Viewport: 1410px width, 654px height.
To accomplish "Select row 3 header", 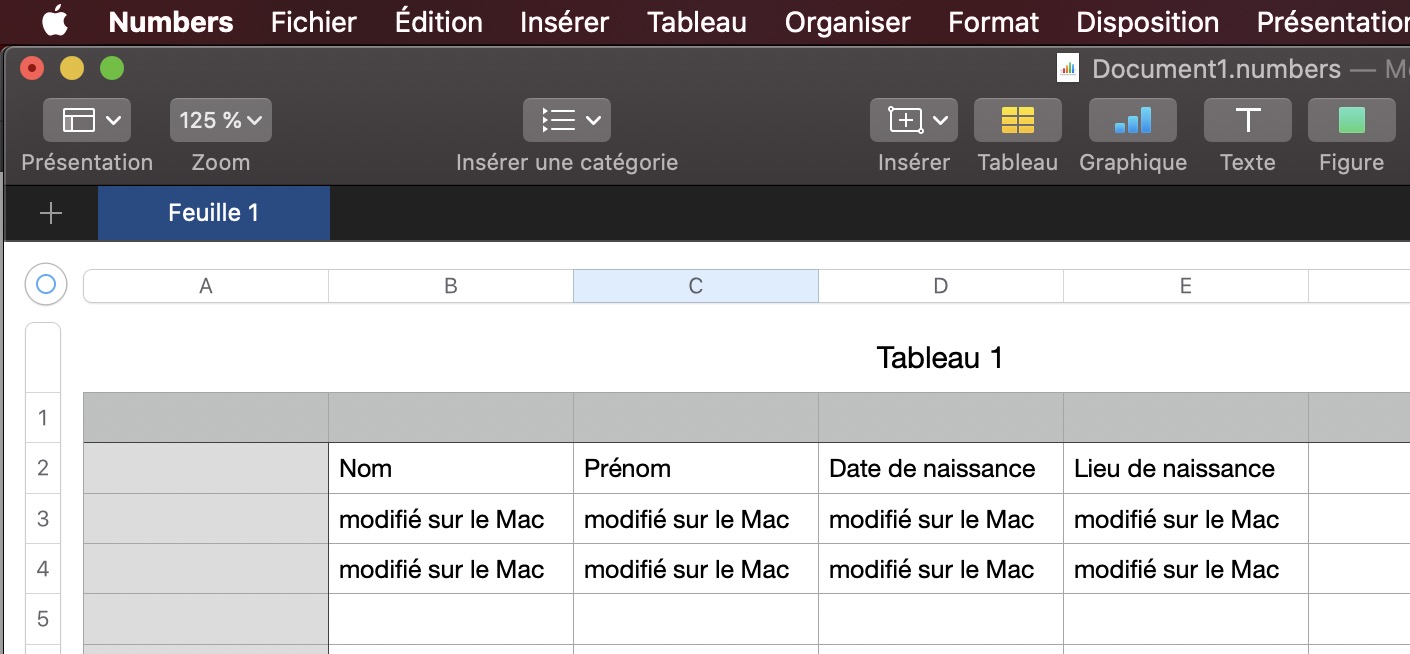I will pyautogui.click(x=42, y=518).
